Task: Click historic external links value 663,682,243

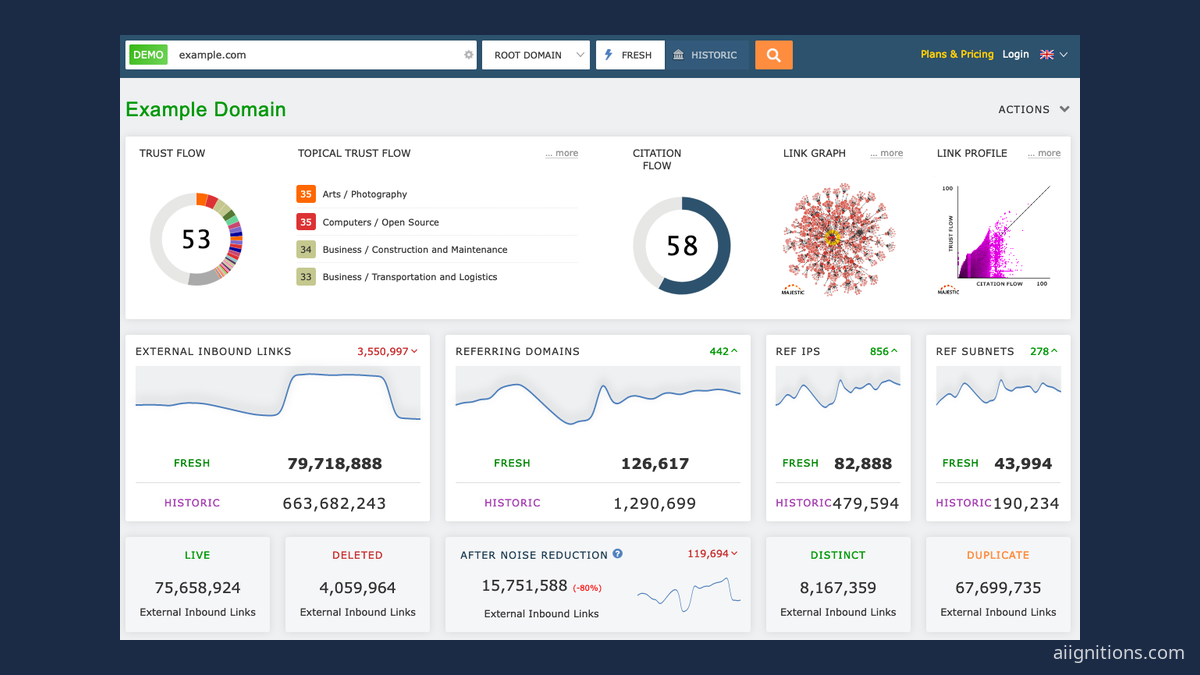Action: pos(334,503)
